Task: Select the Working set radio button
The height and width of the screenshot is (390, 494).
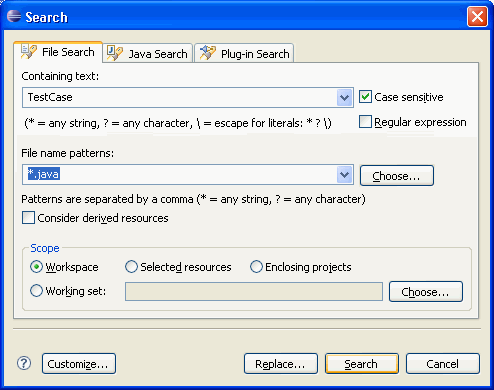Action: tap(36, 291)
